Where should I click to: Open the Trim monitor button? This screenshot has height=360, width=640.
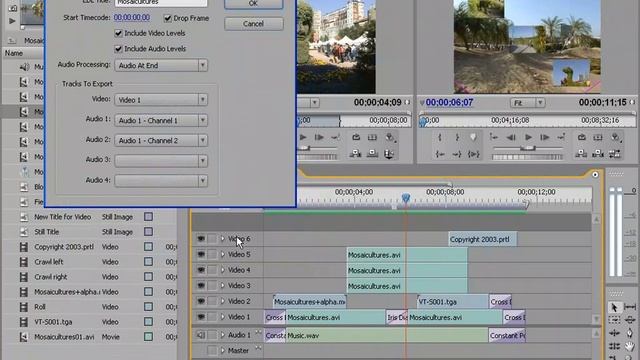(615, 154)
